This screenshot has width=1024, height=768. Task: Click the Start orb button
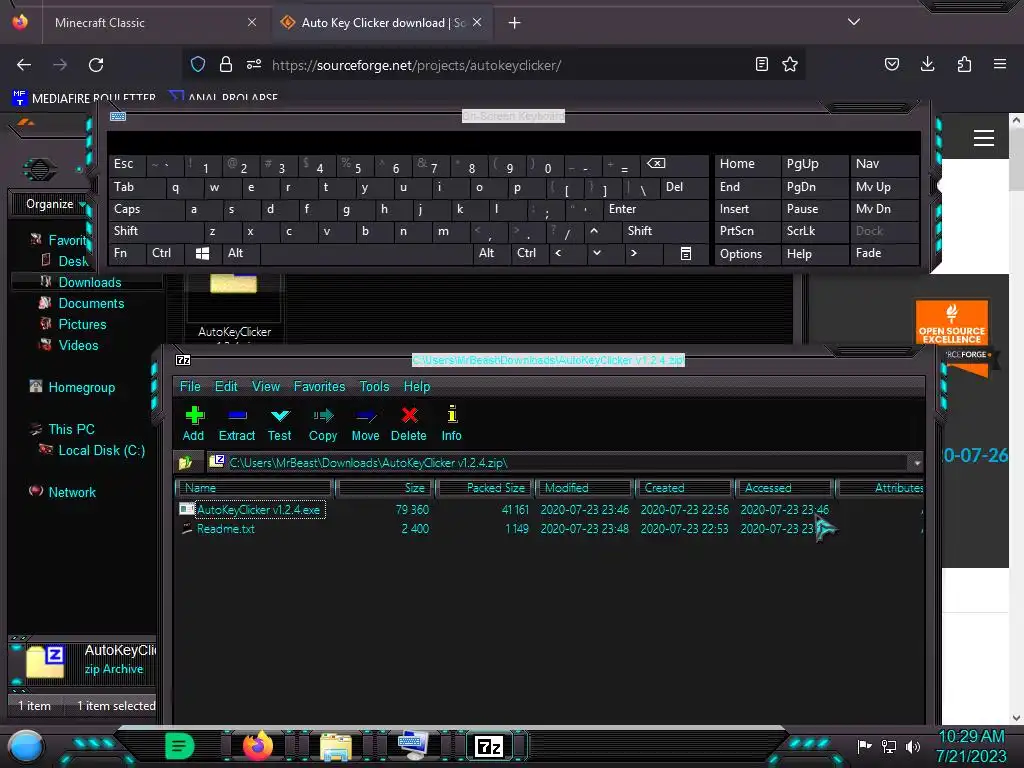26,746
